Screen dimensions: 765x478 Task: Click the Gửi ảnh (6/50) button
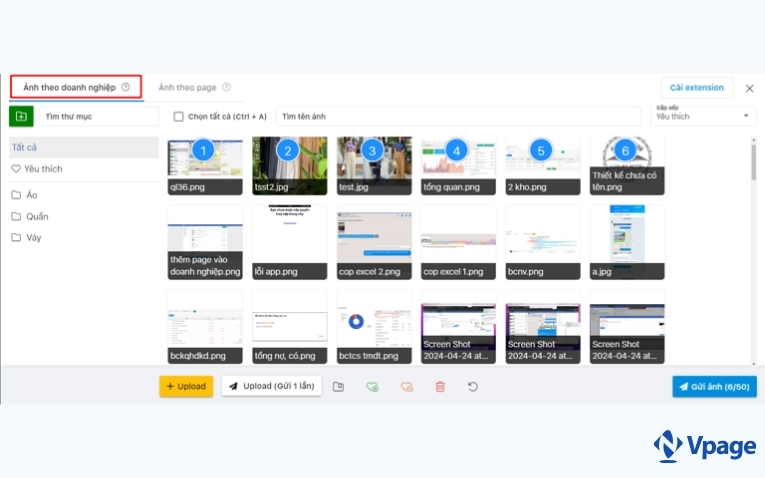tap(714, 386)
